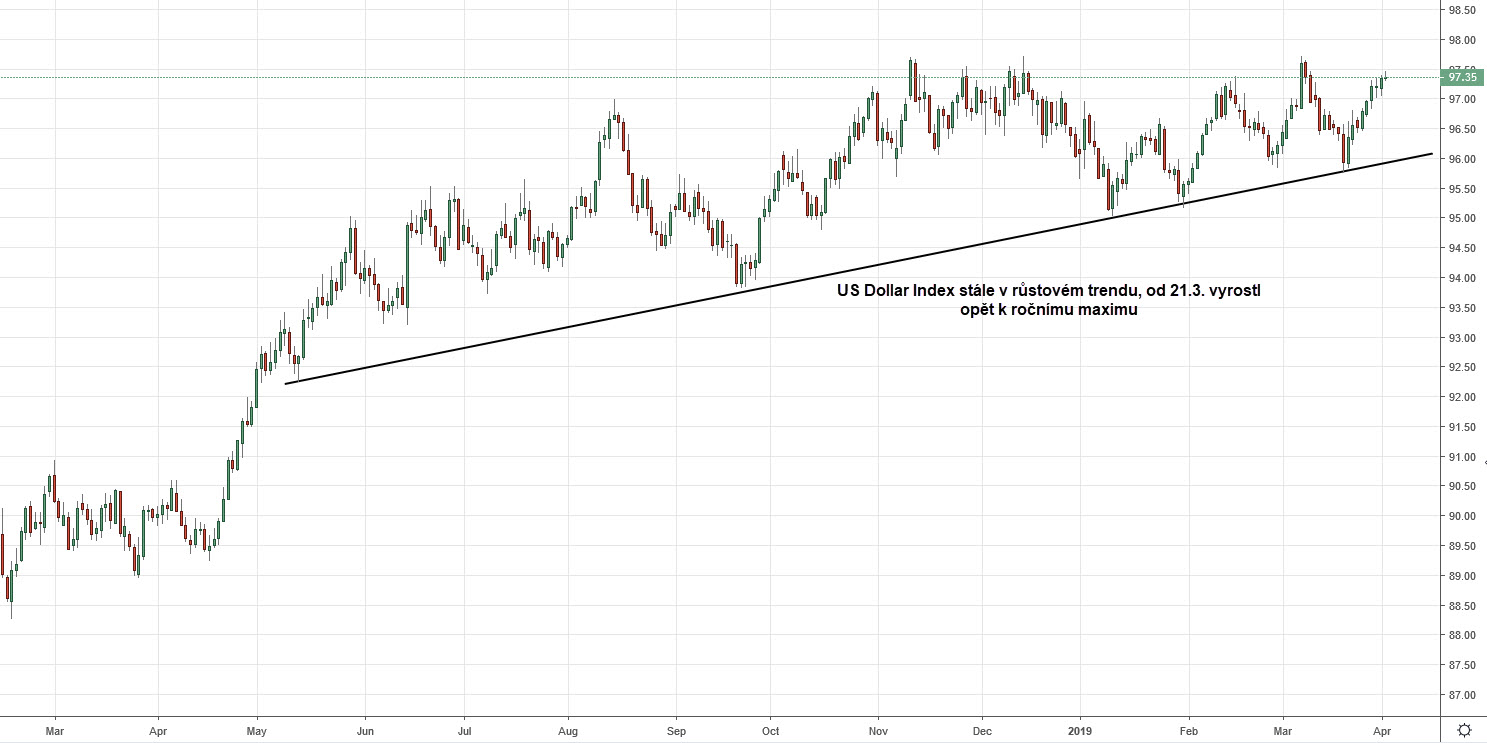This screenshot has width=1487, height=743.
Task: Click the 95.50 price axis label
Action: coord(1461,189)
